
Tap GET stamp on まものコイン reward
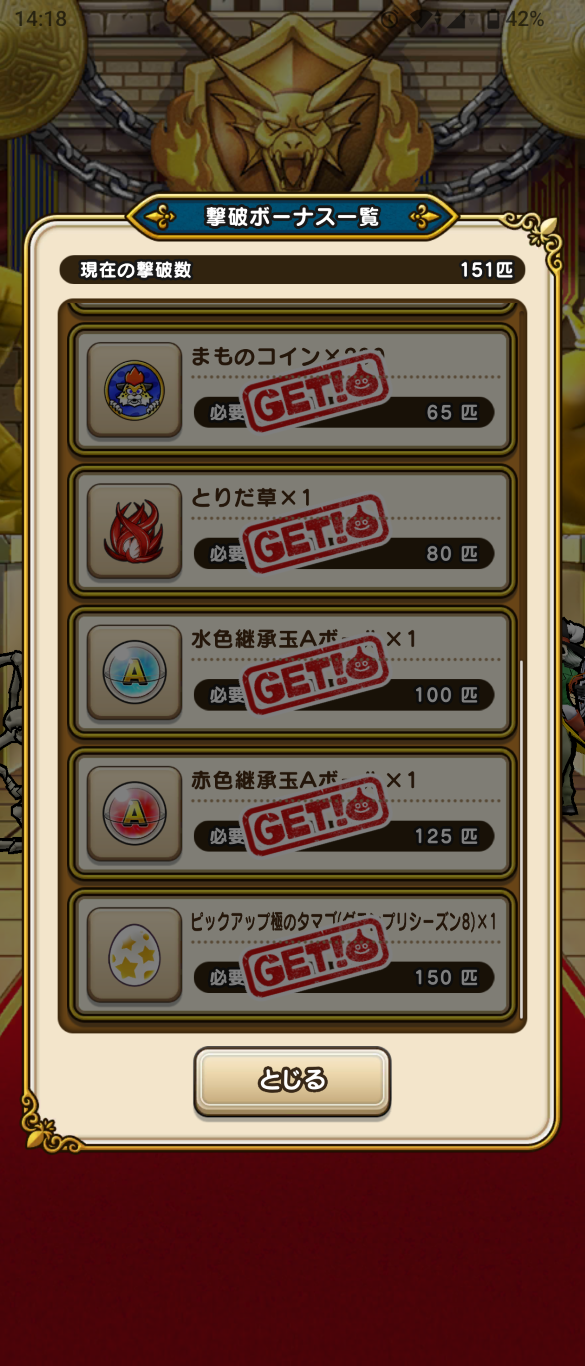[317, 393]
